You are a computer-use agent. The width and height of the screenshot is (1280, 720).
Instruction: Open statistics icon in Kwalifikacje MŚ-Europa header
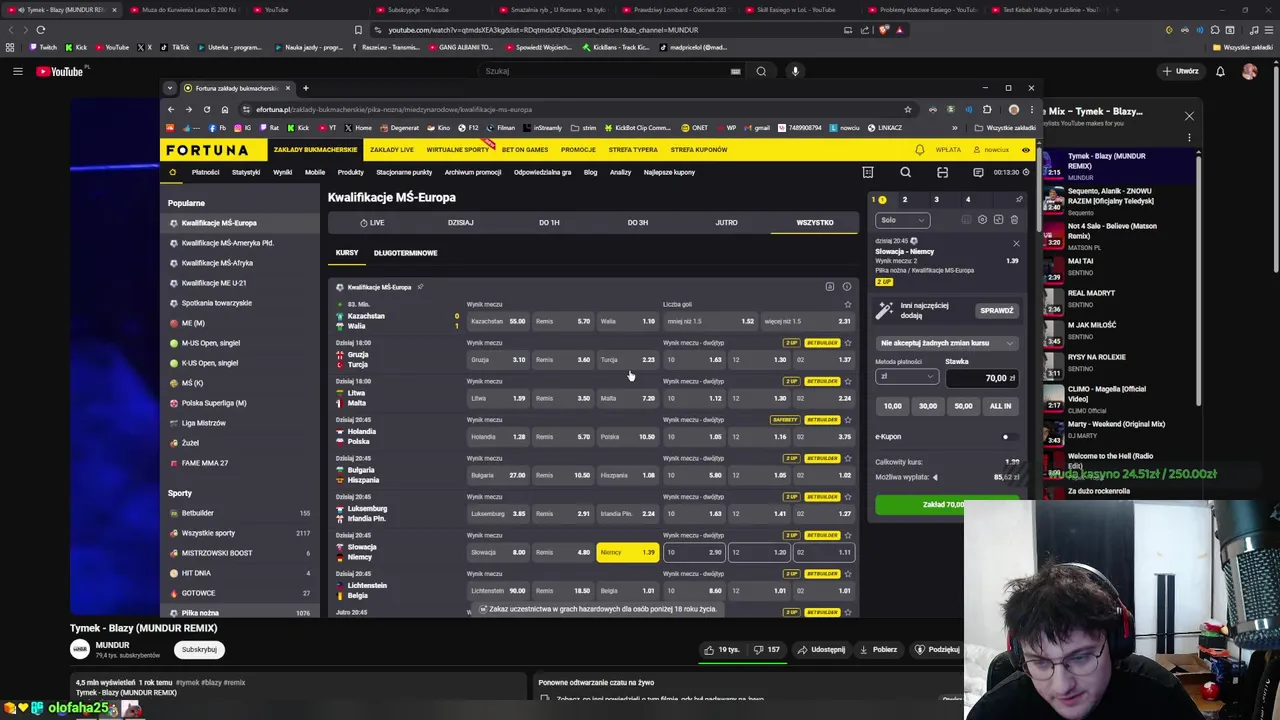click(x=830, y=287)
